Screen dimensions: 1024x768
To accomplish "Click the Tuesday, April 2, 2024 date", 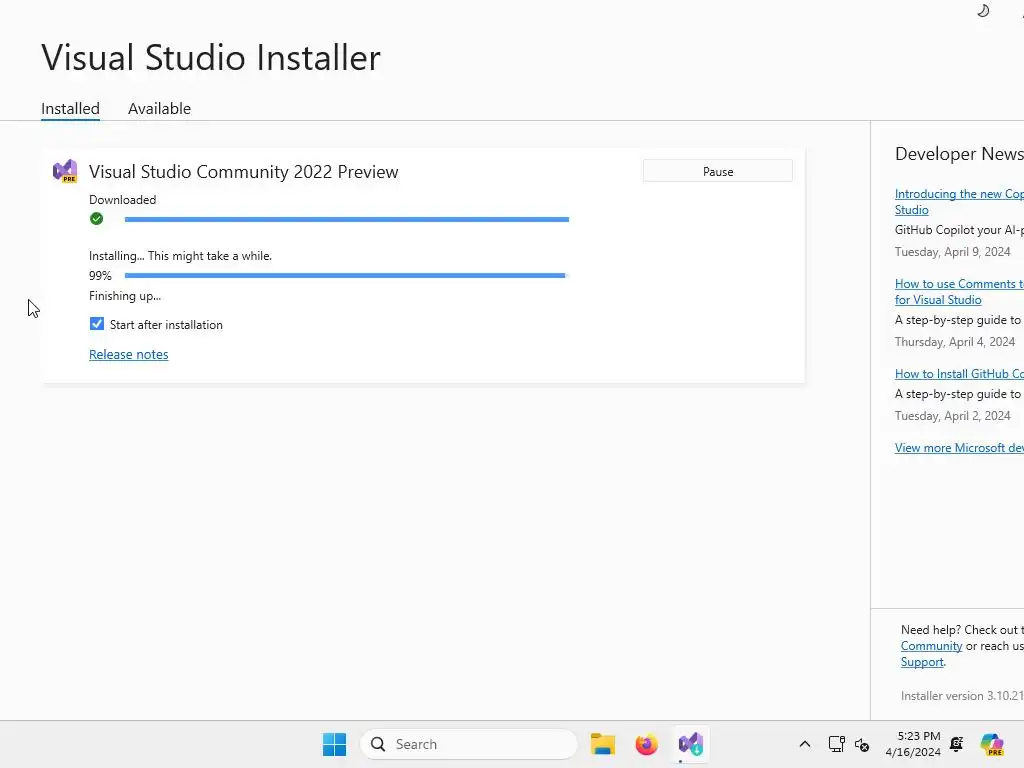I will tap(952, 415).
